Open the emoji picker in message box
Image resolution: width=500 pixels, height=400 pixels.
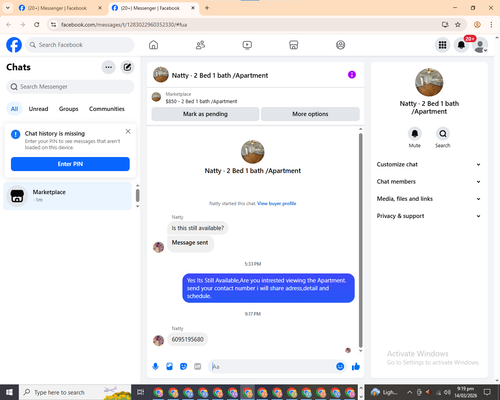click(340, 367)
